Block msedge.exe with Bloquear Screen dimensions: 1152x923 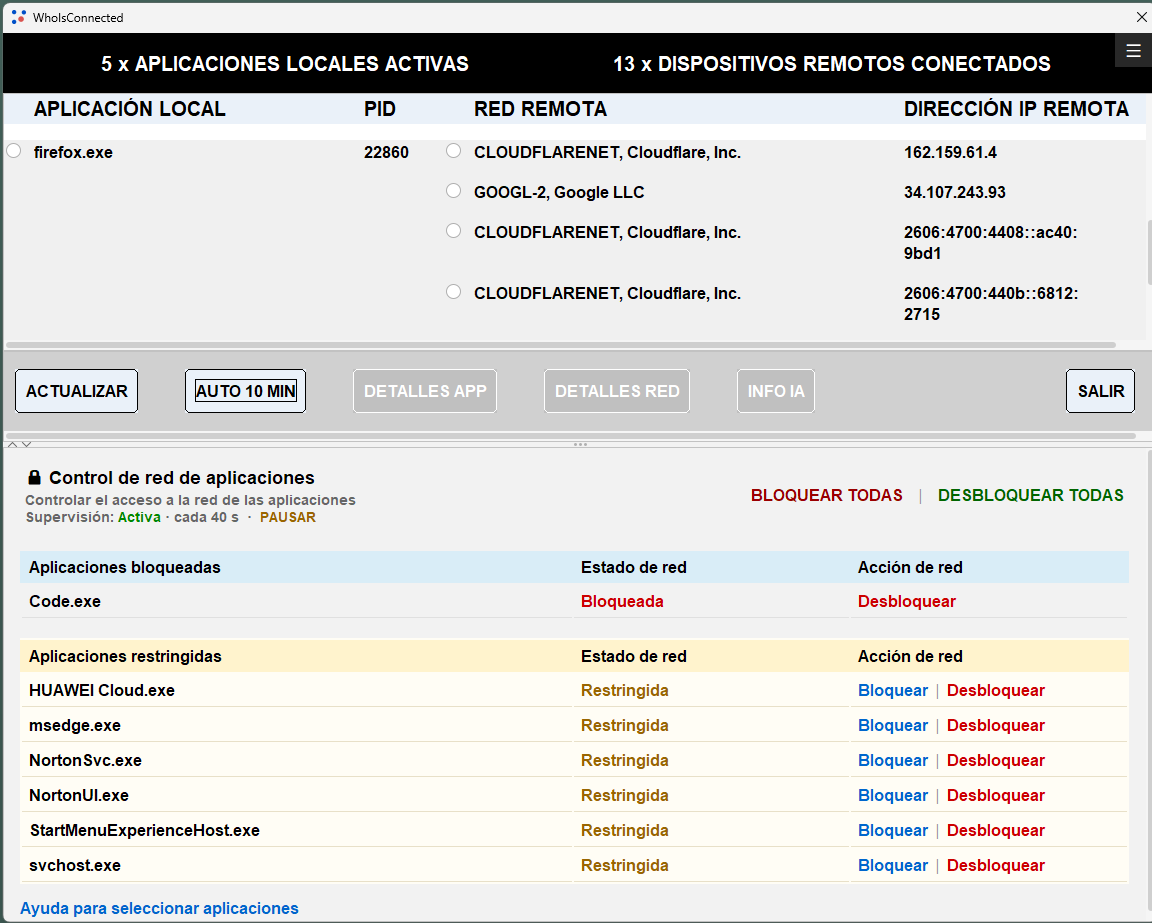tap(893, 725)
